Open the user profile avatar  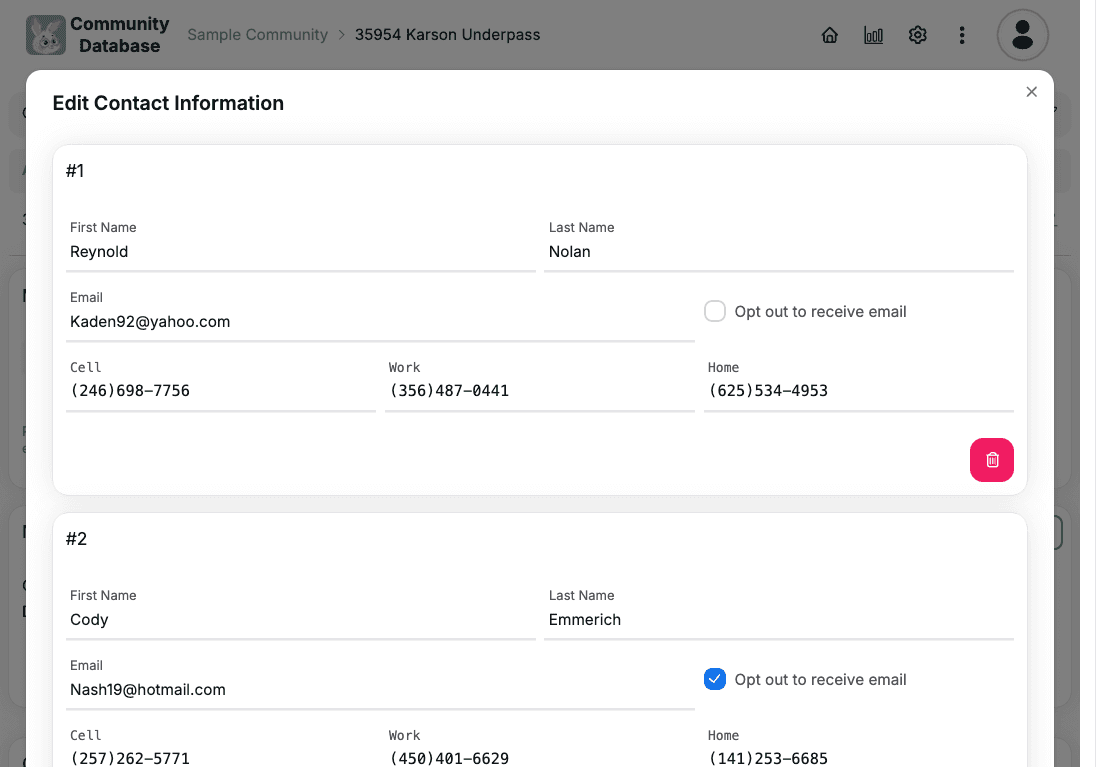click(x=1022, y=35)
